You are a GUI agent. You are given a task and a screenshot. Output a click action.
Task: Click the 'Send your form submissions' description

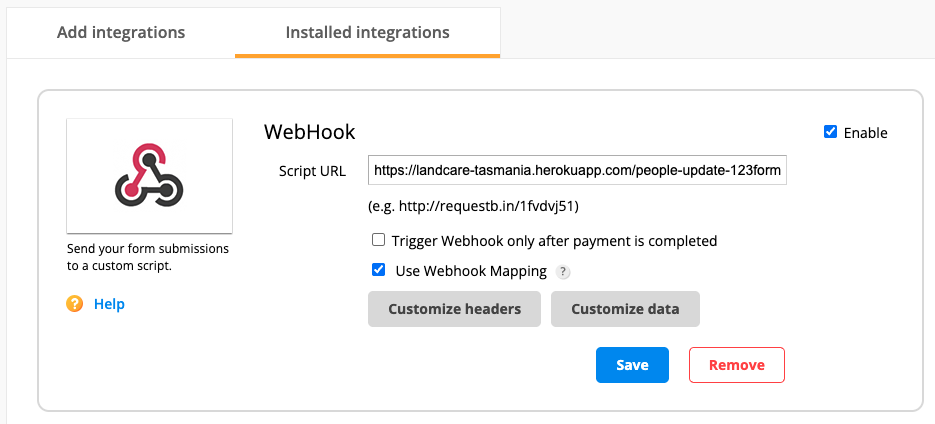click(x=148, y=257)
